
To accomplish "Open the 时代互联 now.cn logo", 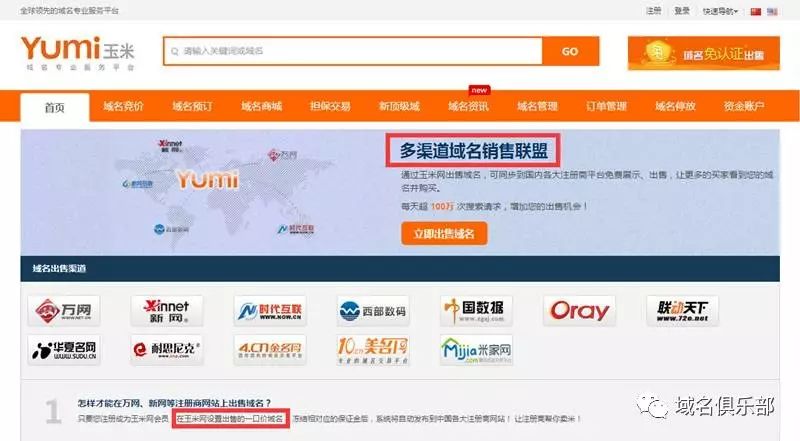I will pos(270,310).
